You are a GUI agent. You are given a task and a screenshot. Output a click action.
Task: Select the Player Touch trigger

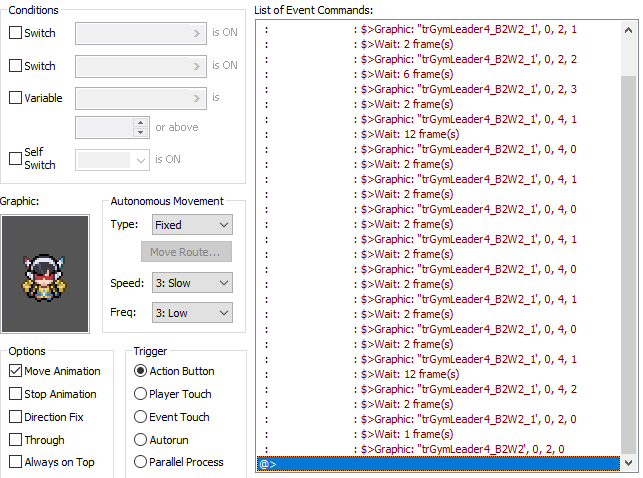[141, 394]
